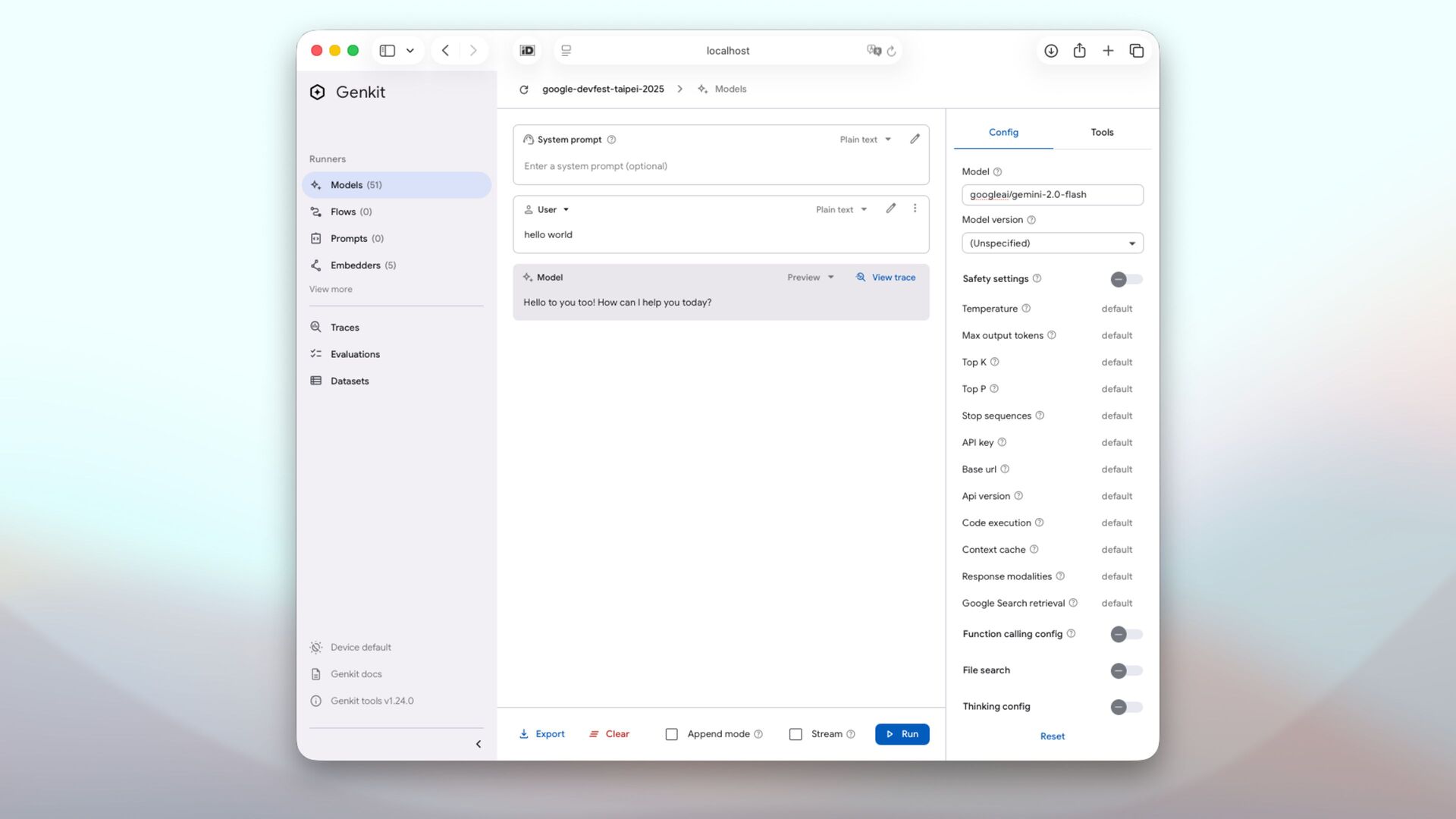Screen dimensions: 1456x819
Task: Toggle the Thinking config switch
Action: [1126, 707]
